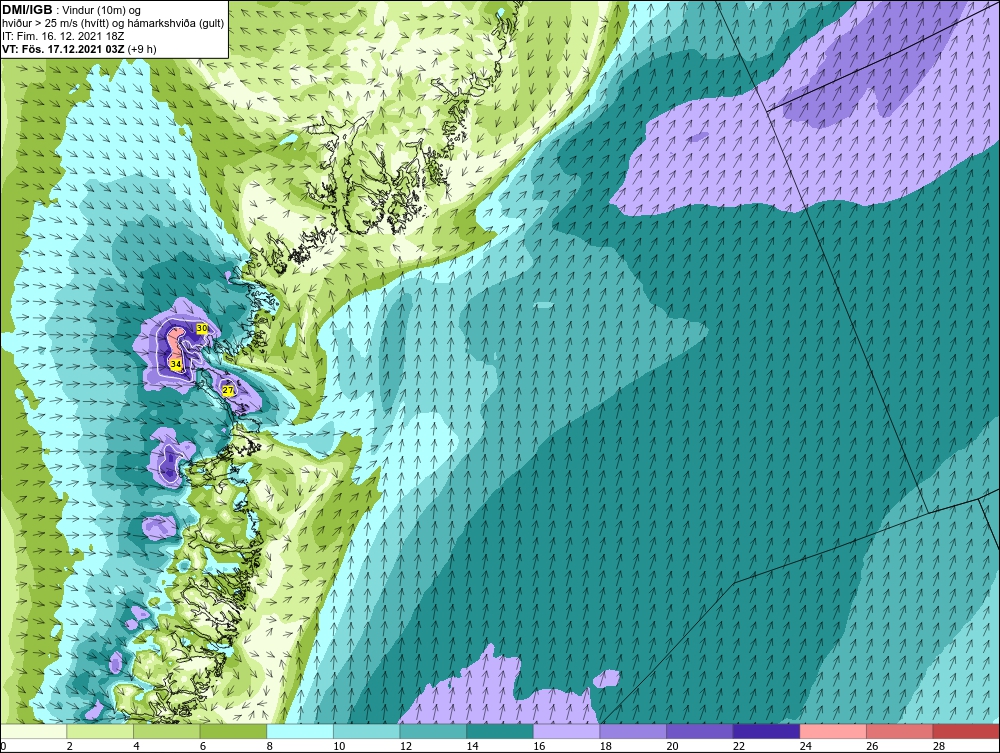Image resolution: width=1000 pixels, height=753 pixels.
Task: Click the legend scale value 2
Action: pos(70,746)
